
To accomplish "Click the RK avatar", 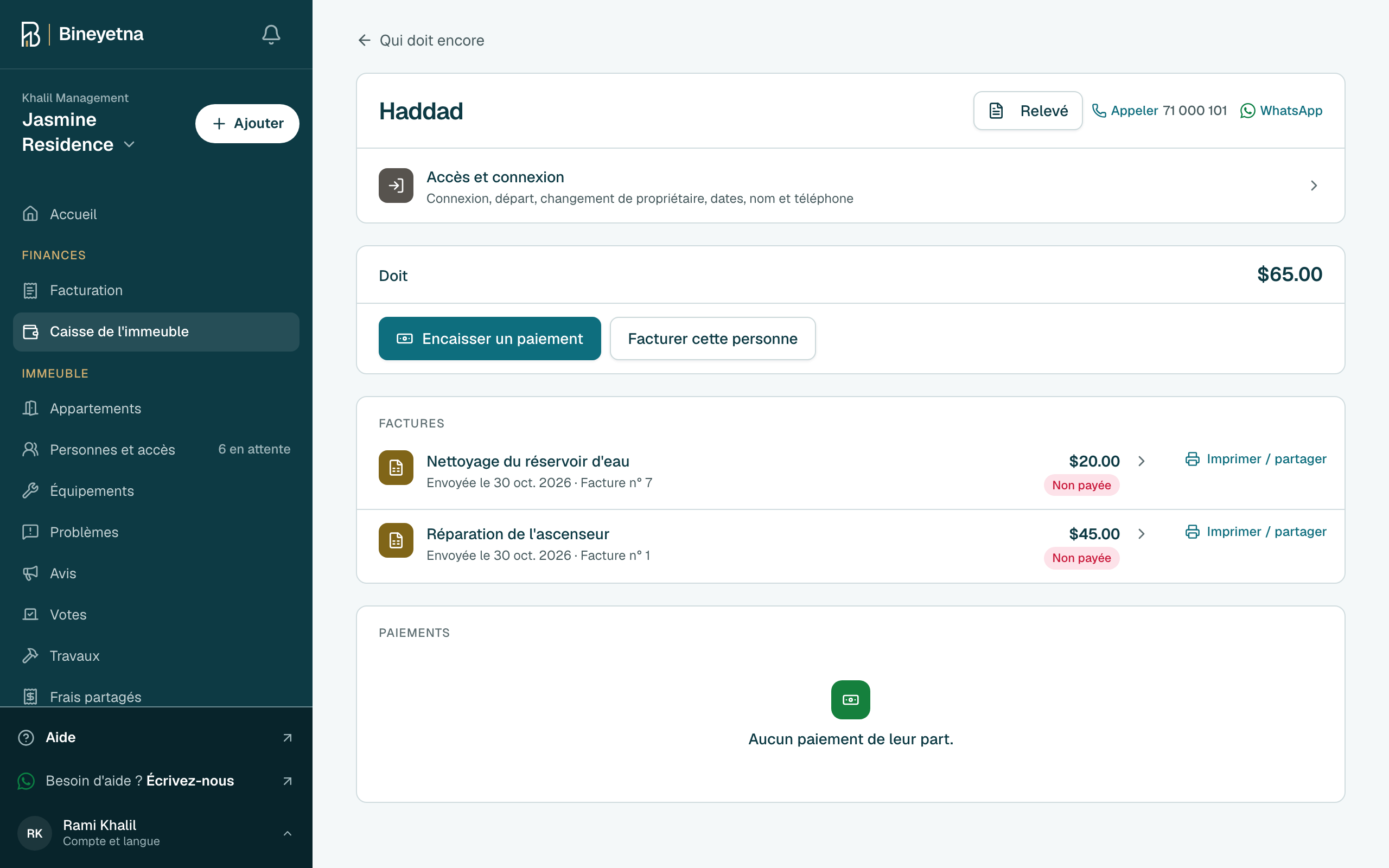I will click(x=34, y=833).
